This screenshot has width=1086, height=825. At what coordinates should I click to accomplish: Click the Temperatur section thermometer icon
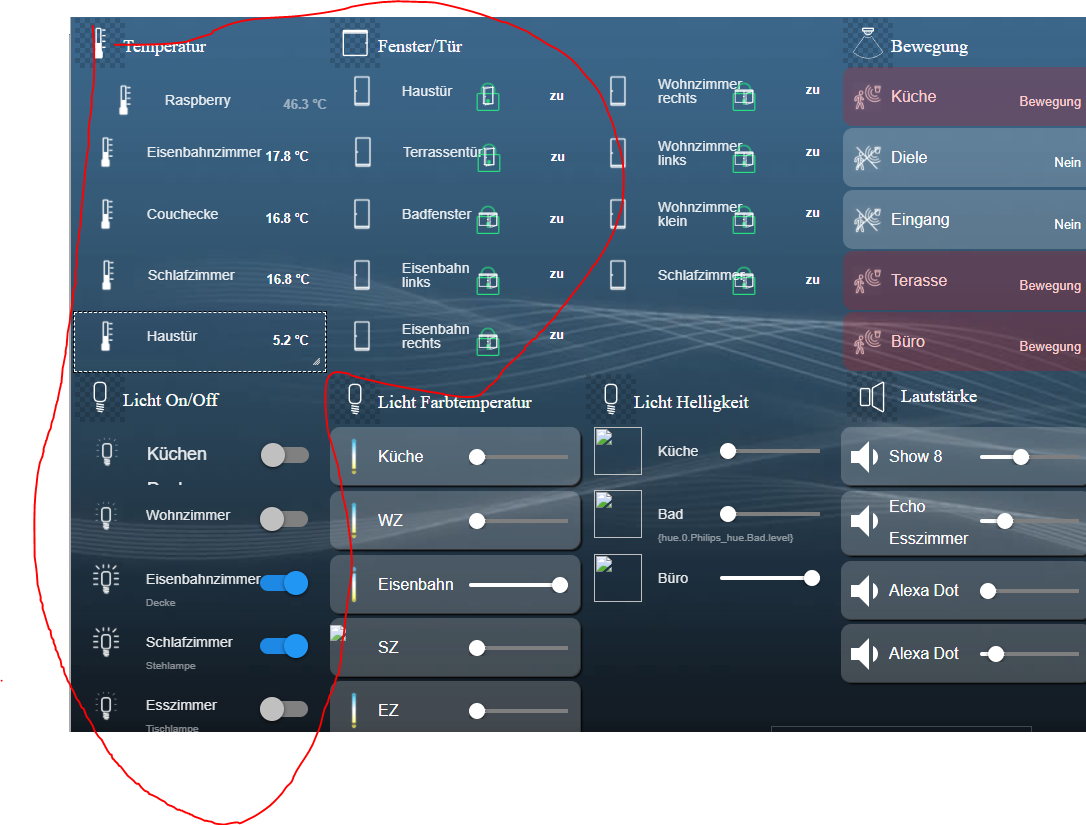pos(100,44)
